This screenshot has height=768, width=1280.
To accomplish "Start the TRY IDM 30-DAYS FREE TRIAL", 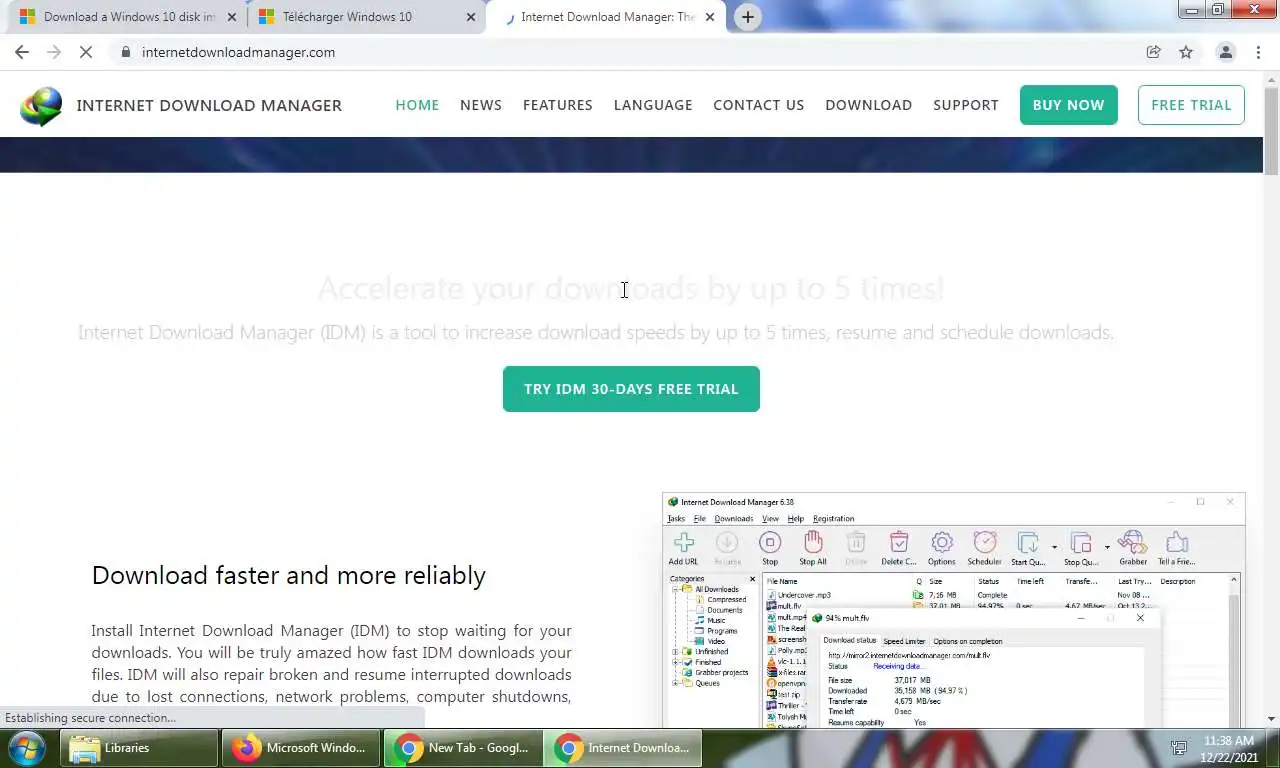I will pos(631,389).
